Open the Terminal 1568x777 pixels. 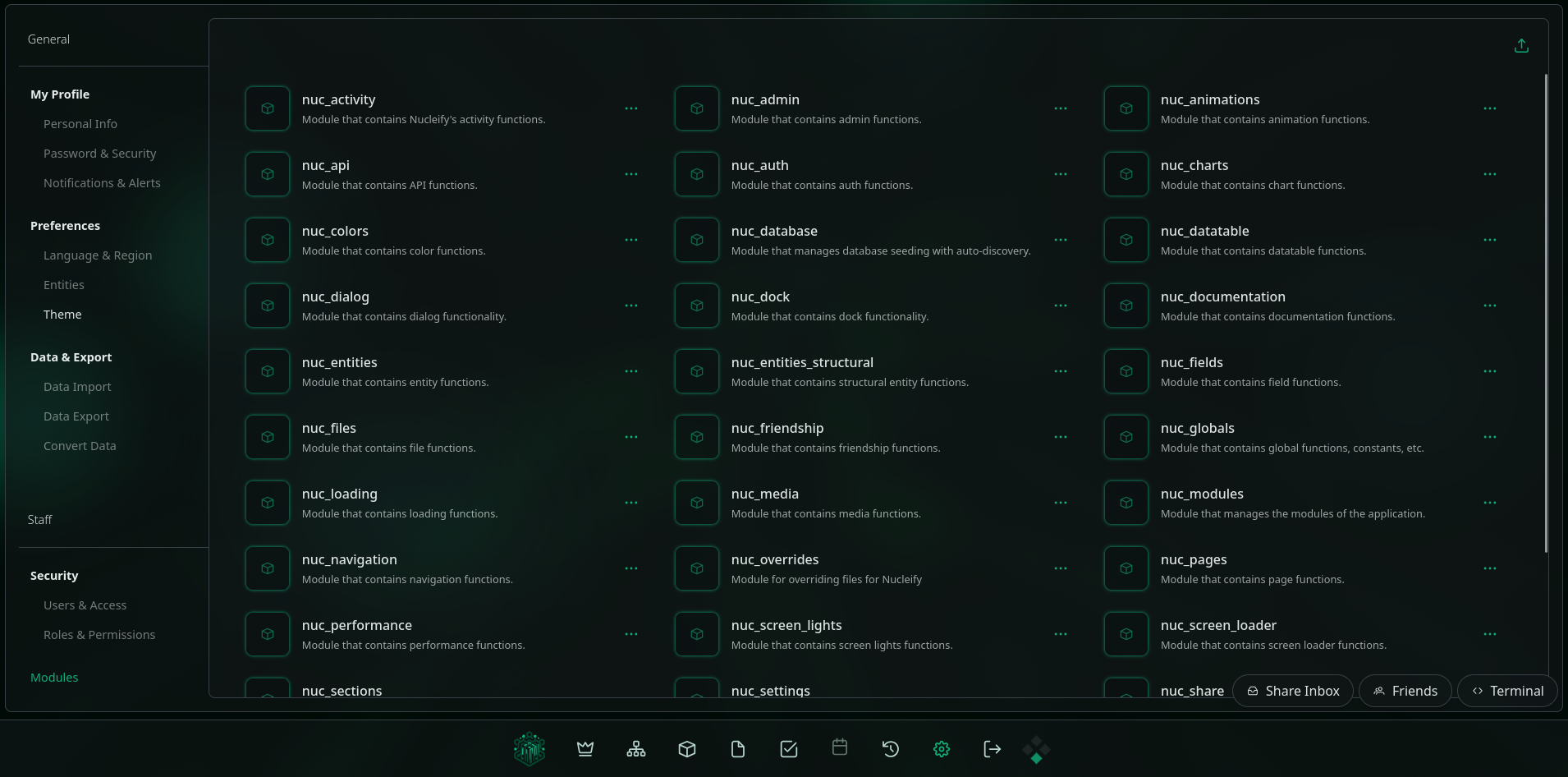pos(1507,691)
